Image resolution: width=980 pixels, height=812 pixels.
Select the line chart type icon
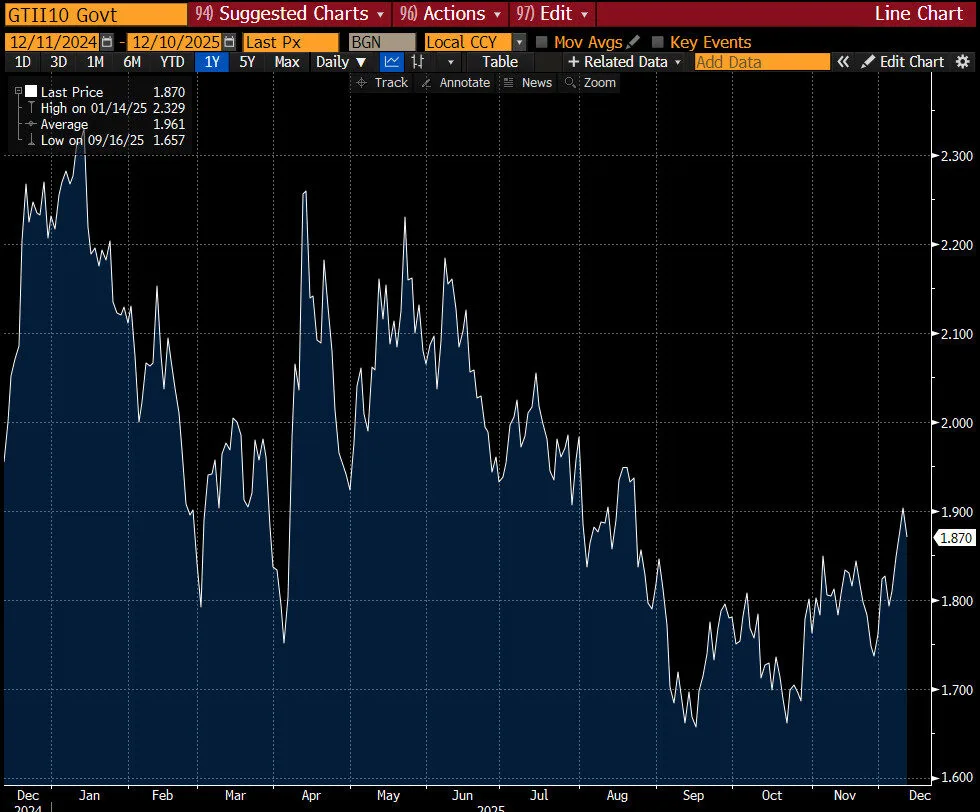point(391,62)
